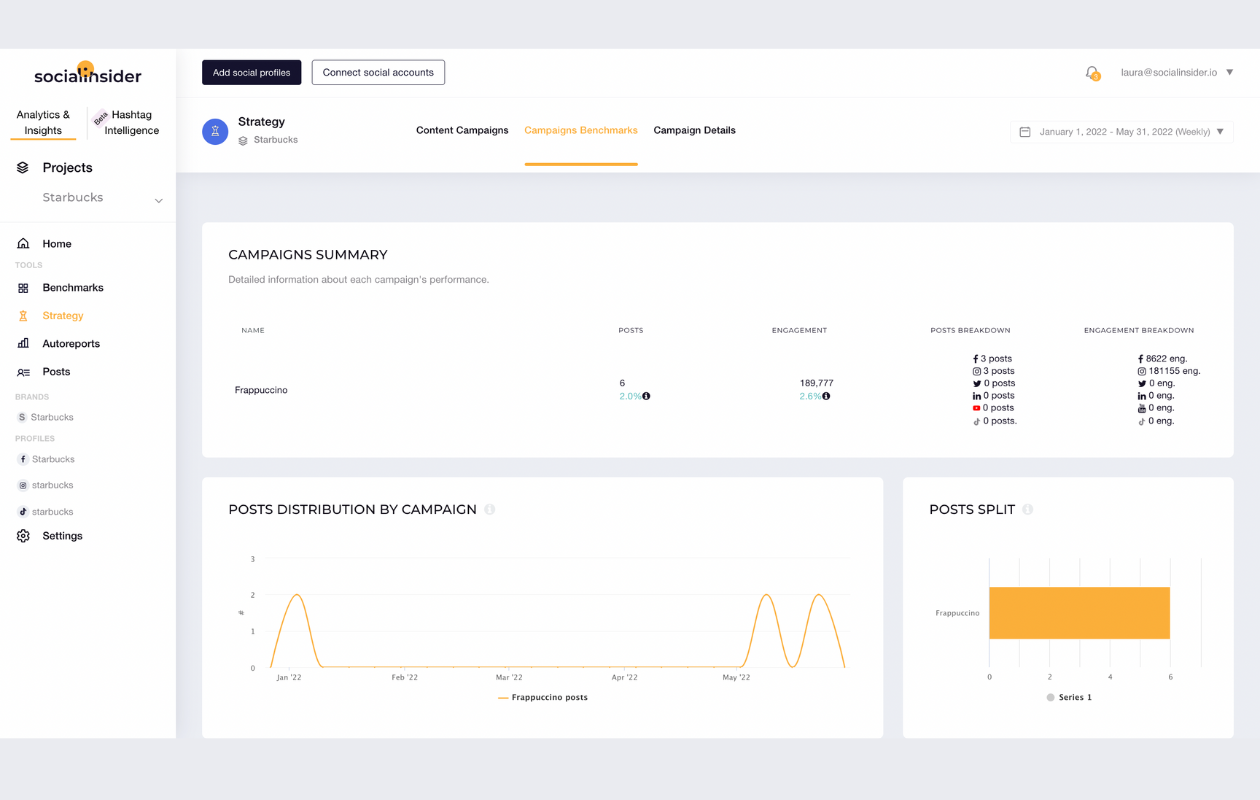The height and width of the screenshot is (800, 1260).
Task: Click the blue Strategy circle icon in header
Action: click(215, 132)
